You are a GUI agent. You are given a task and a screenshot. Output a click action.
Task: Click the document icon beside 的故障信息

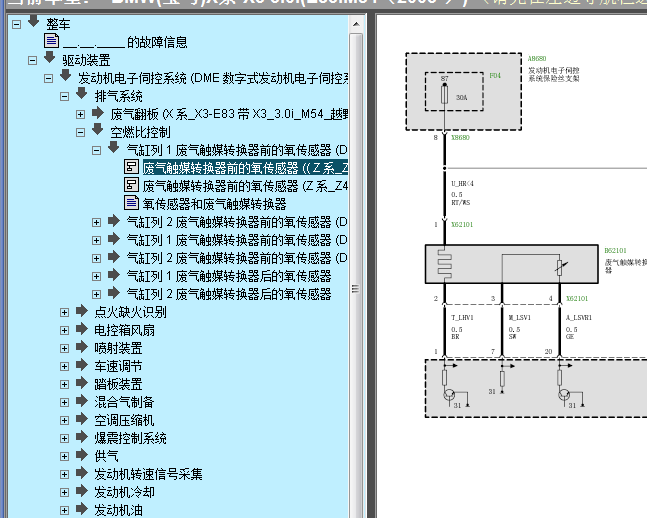[x=52, y=42]
